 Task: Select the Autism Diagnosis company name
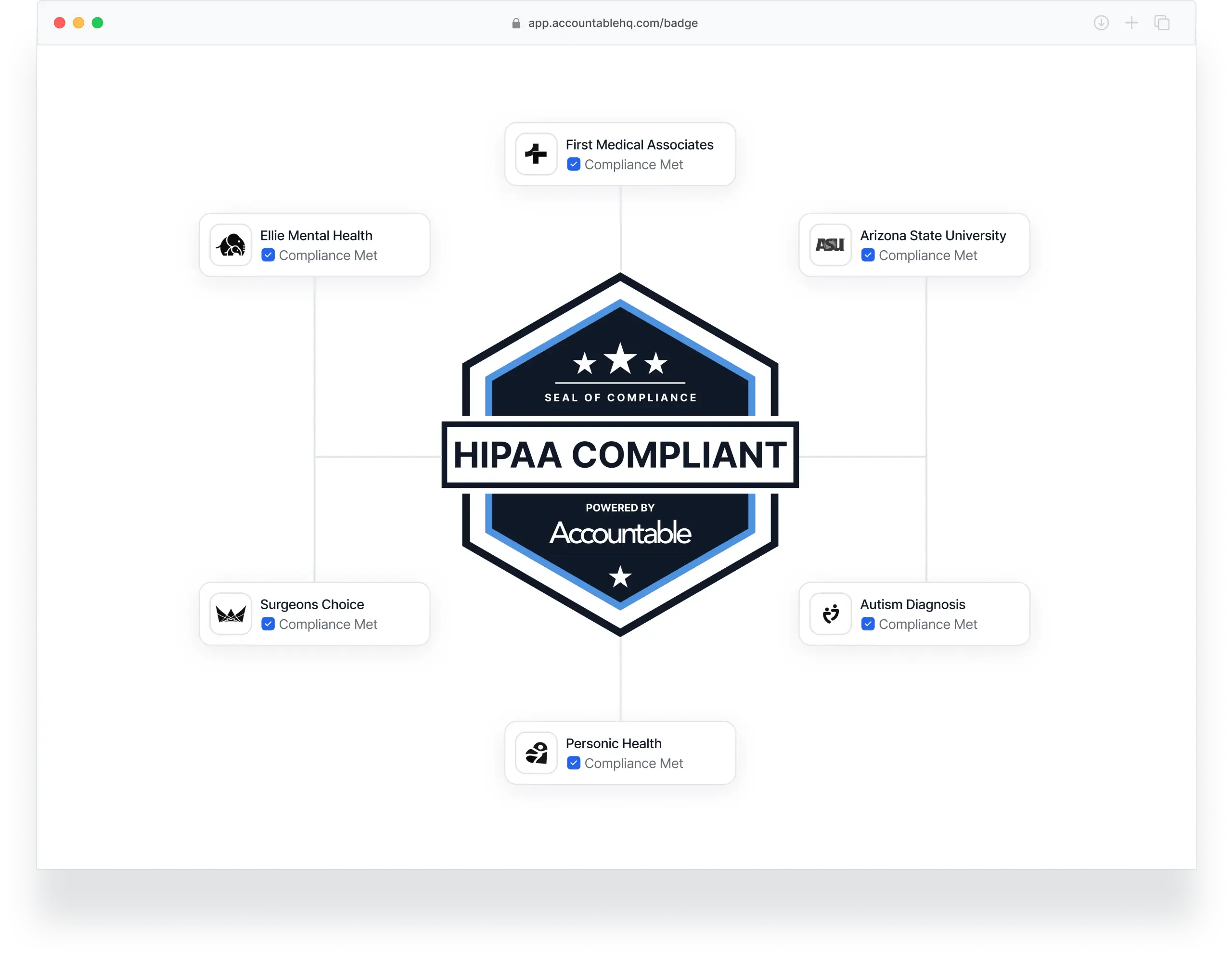(x=912, y=604)
